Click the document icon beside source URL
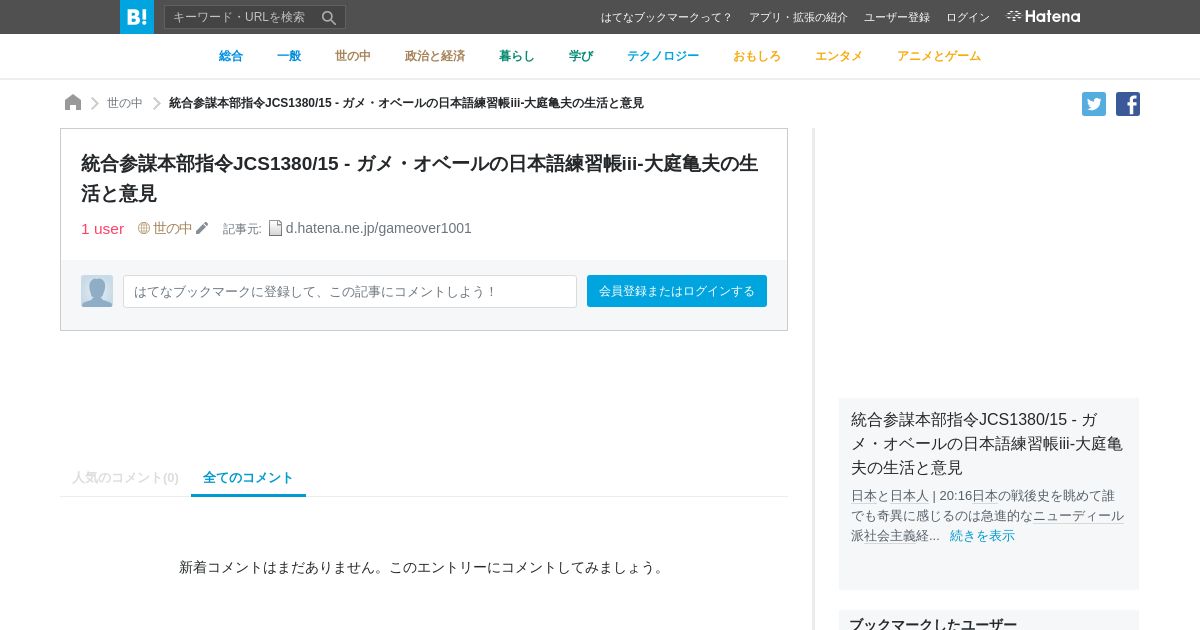This screenshot has width=1200, height=630. 275,228
